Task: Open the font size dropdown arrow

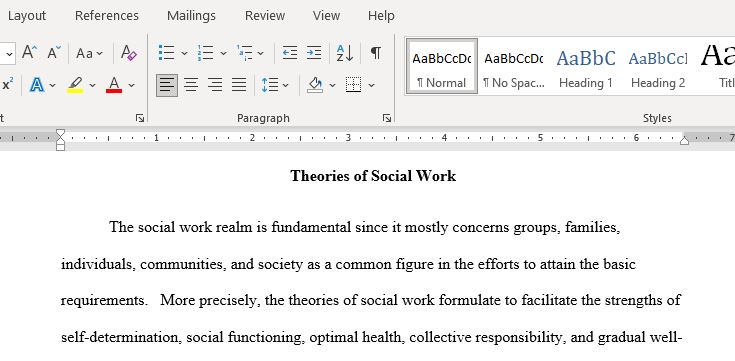Action: 9,53
